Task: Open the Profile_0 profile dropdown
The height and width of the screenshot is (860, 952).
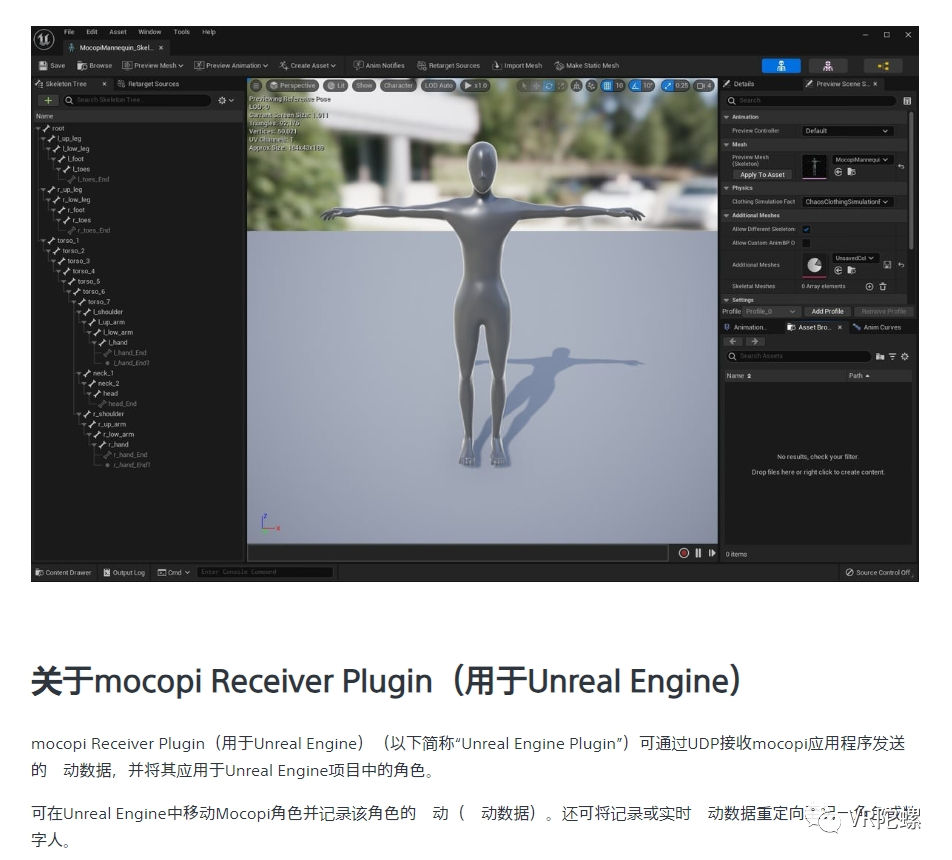Action: pos(771,312)
